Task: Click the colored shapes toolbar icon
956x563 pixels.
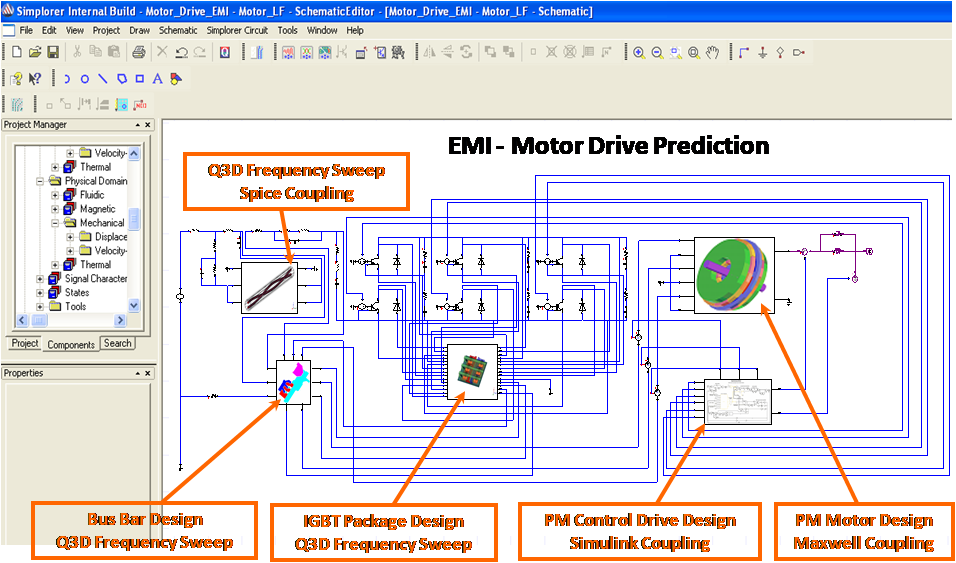Action: point(176,79)
